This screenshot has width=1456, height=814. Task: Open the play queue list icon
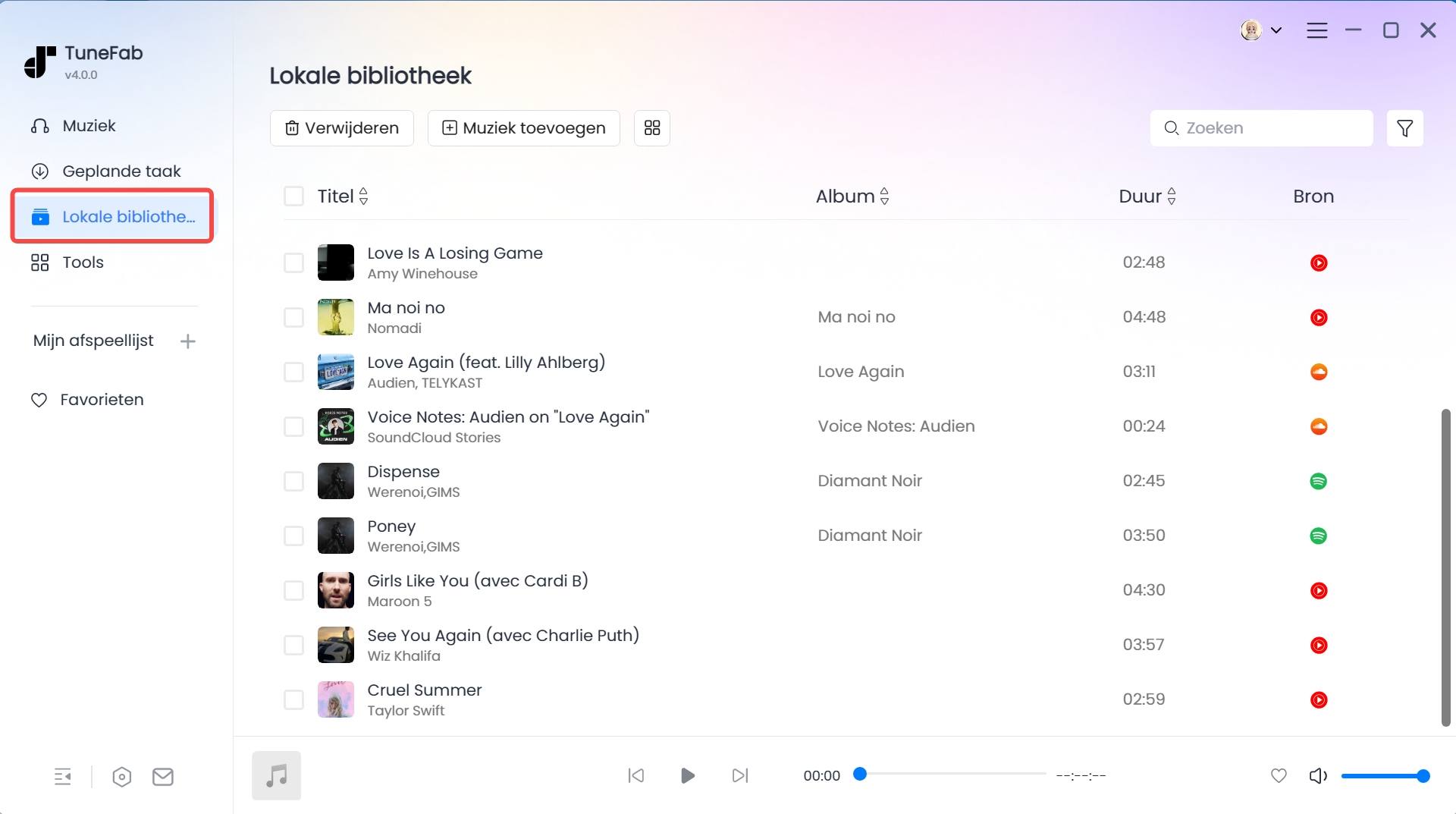coord(63,777)
